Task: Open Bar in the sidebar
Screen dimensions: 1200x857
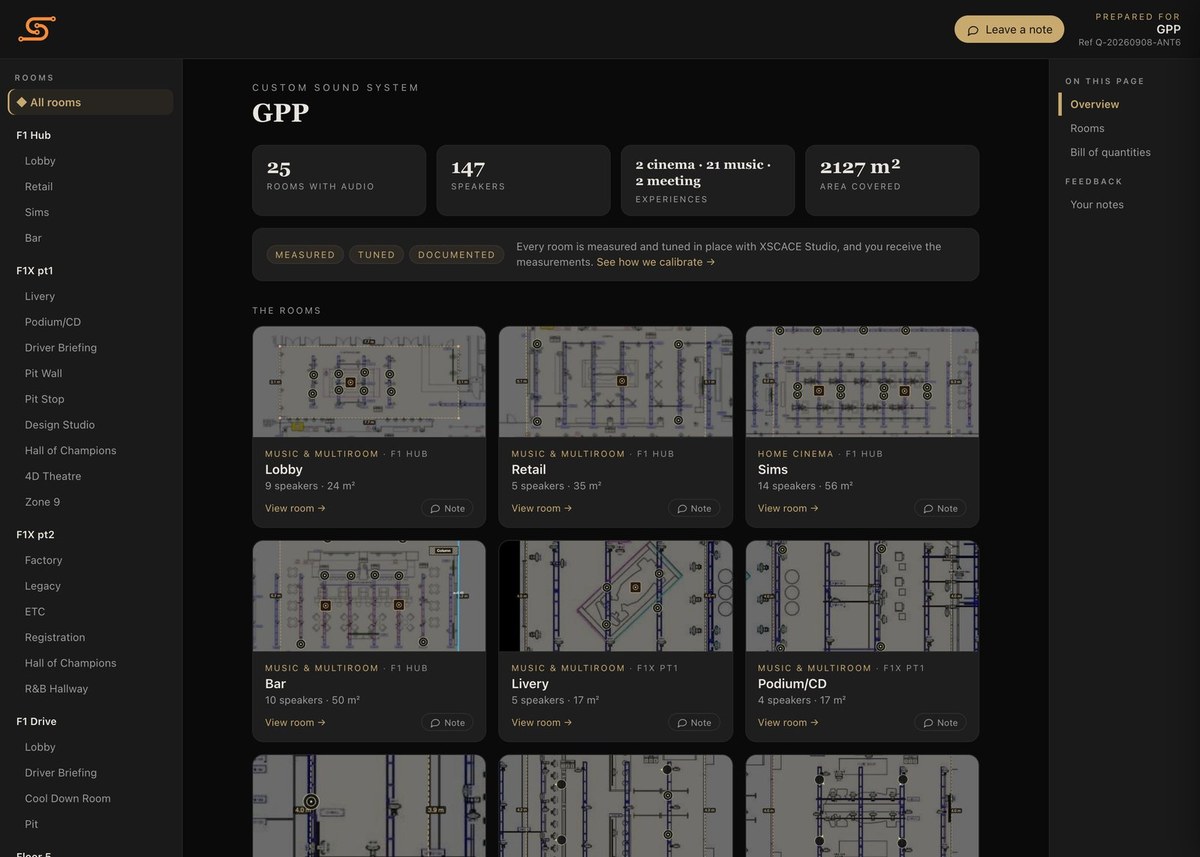Action: click(x=33, y=238)
